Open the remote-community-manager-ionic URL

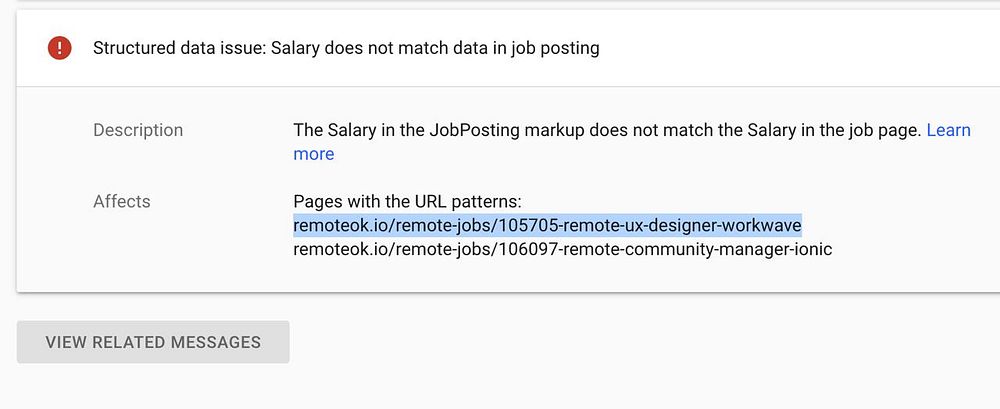point(562,249)
